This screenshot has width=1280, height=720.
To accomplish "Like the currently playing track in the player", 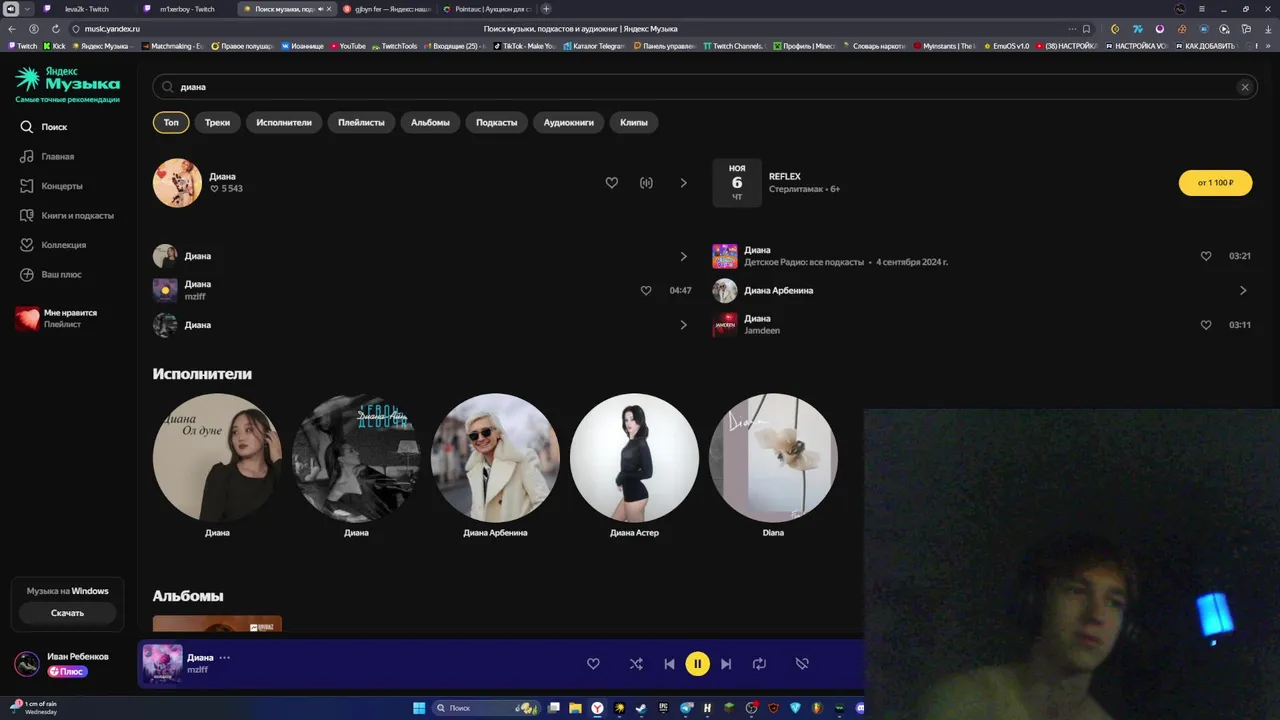I will tap(593, 664).
